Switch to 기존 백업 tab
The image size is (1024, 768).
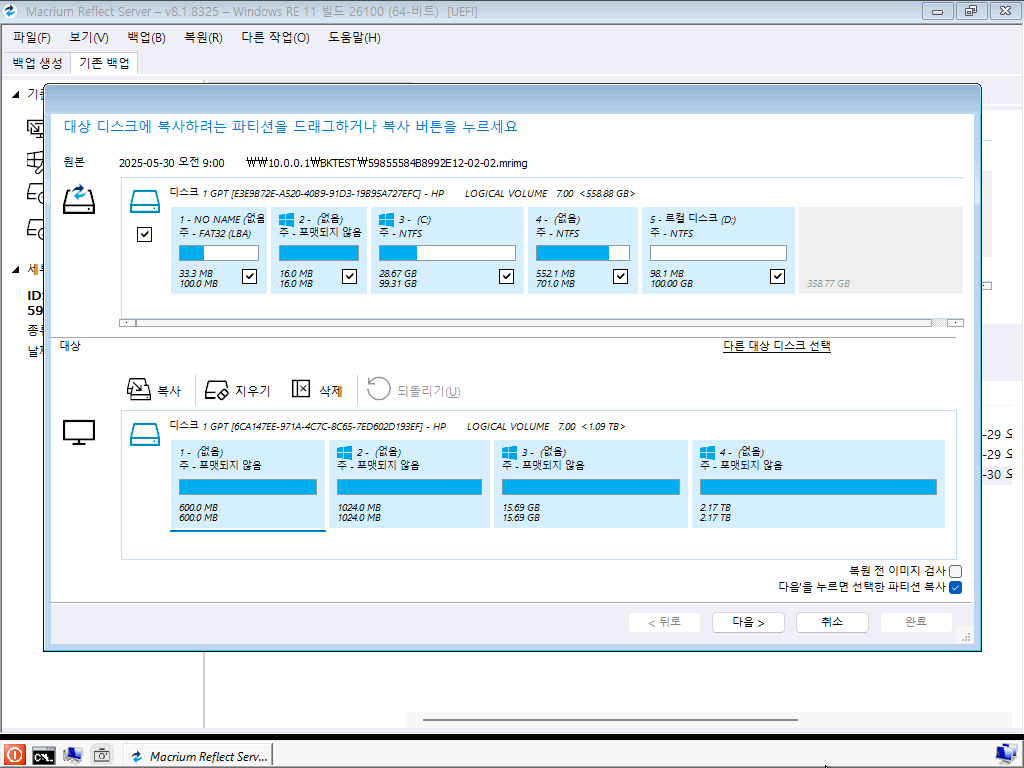coord(104,63)
